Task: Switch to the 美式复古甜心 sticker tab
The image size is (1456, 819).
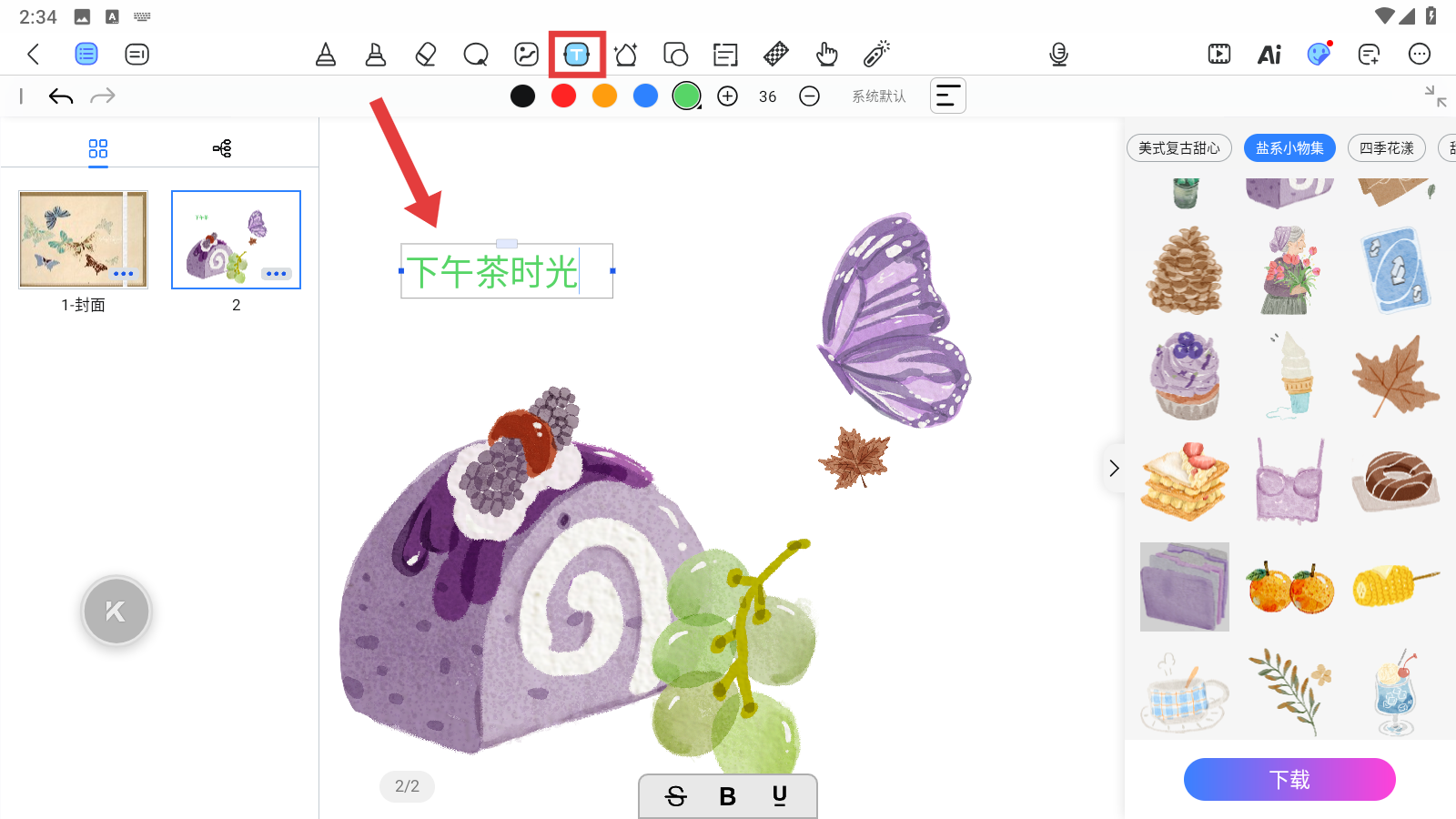Action: (1178, 147)
